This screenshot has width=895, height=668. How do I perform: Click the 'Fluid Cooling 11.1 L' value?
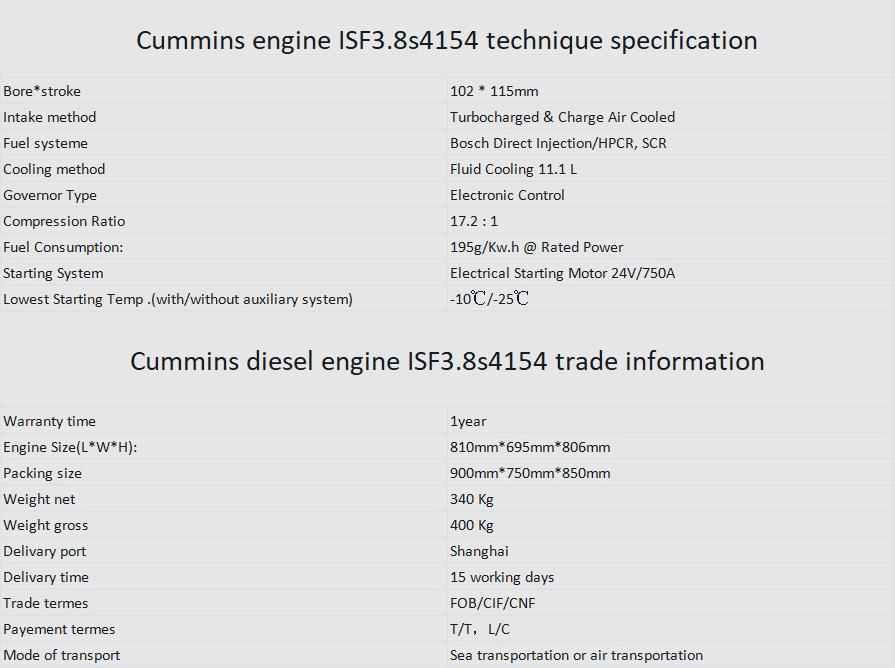513,169
